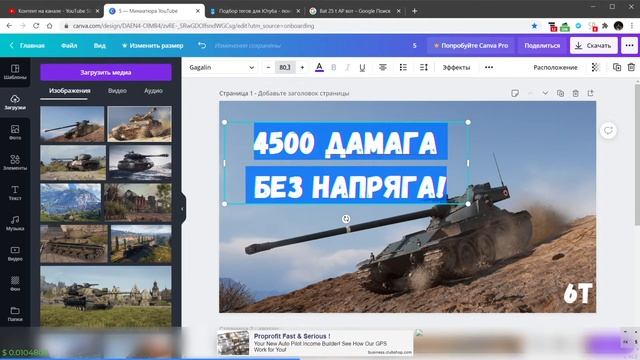Open the Файл menu
The width and height of the screenshot is (640, 360).
click(x=69, y=45)
